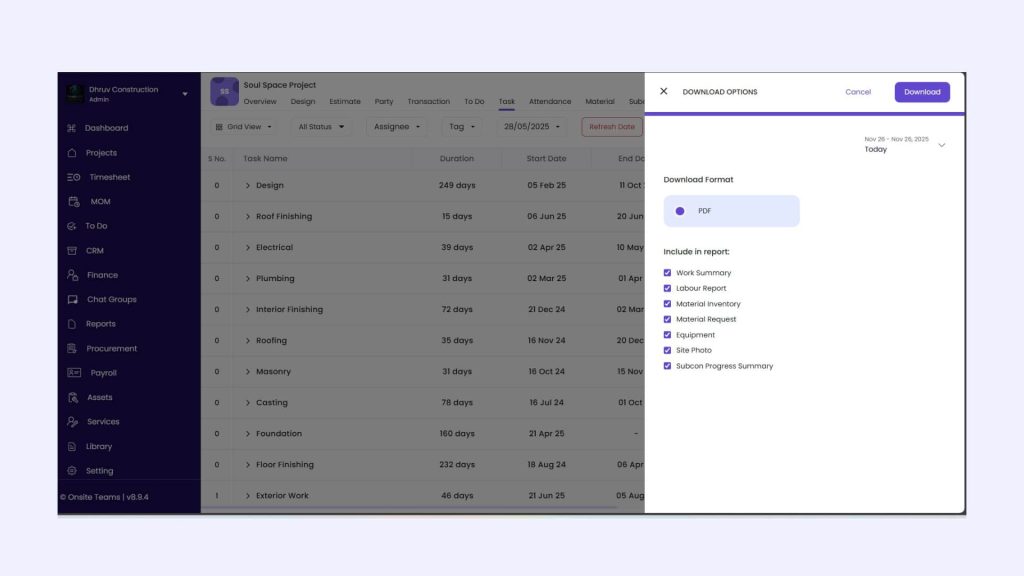Viewport: 1024px width, 576px height.
Task: Close the Download Options panel with X
Action: click(x=664, y=91)
